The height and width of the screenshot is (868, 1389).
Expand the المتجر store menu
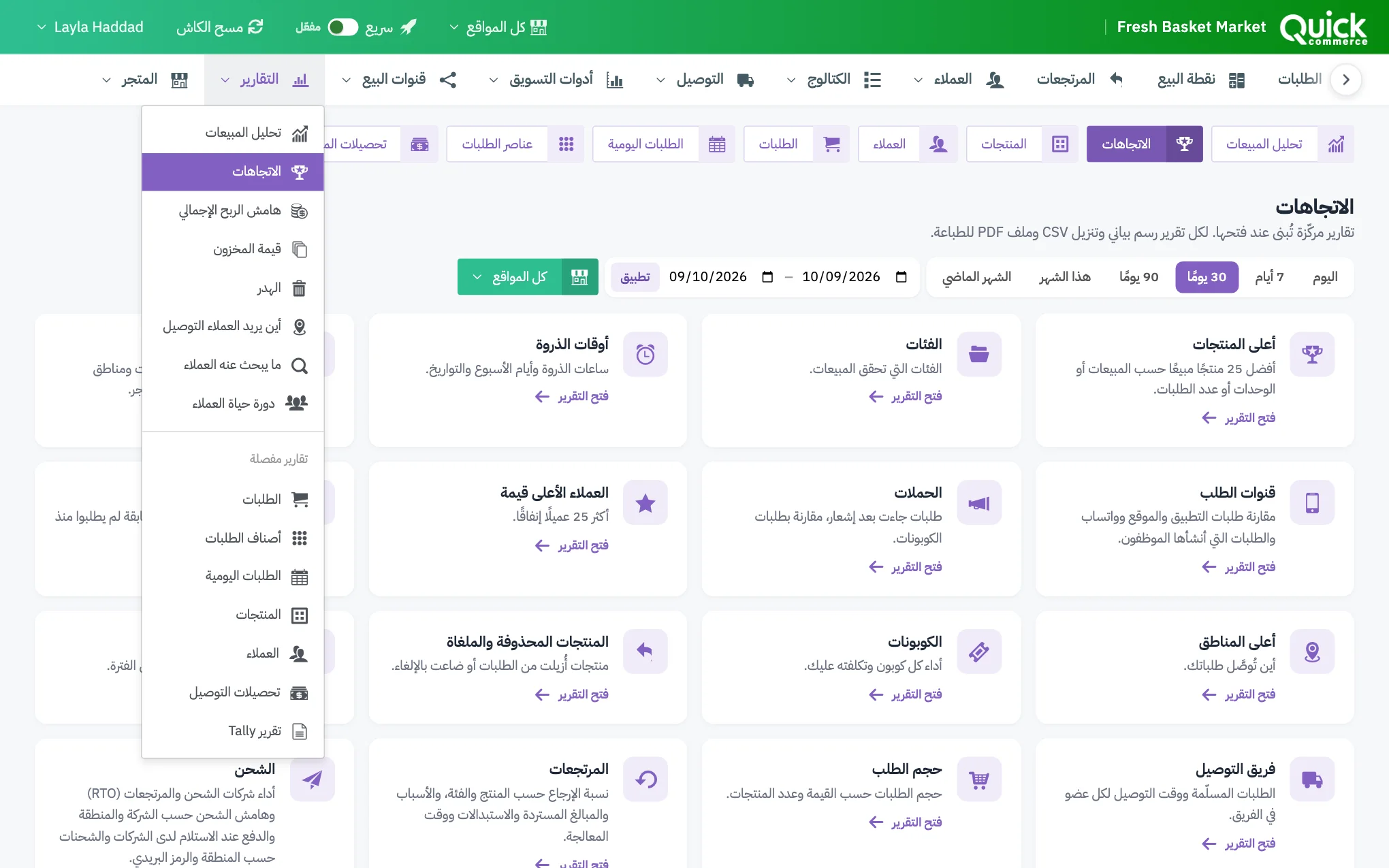click(144, 80)
